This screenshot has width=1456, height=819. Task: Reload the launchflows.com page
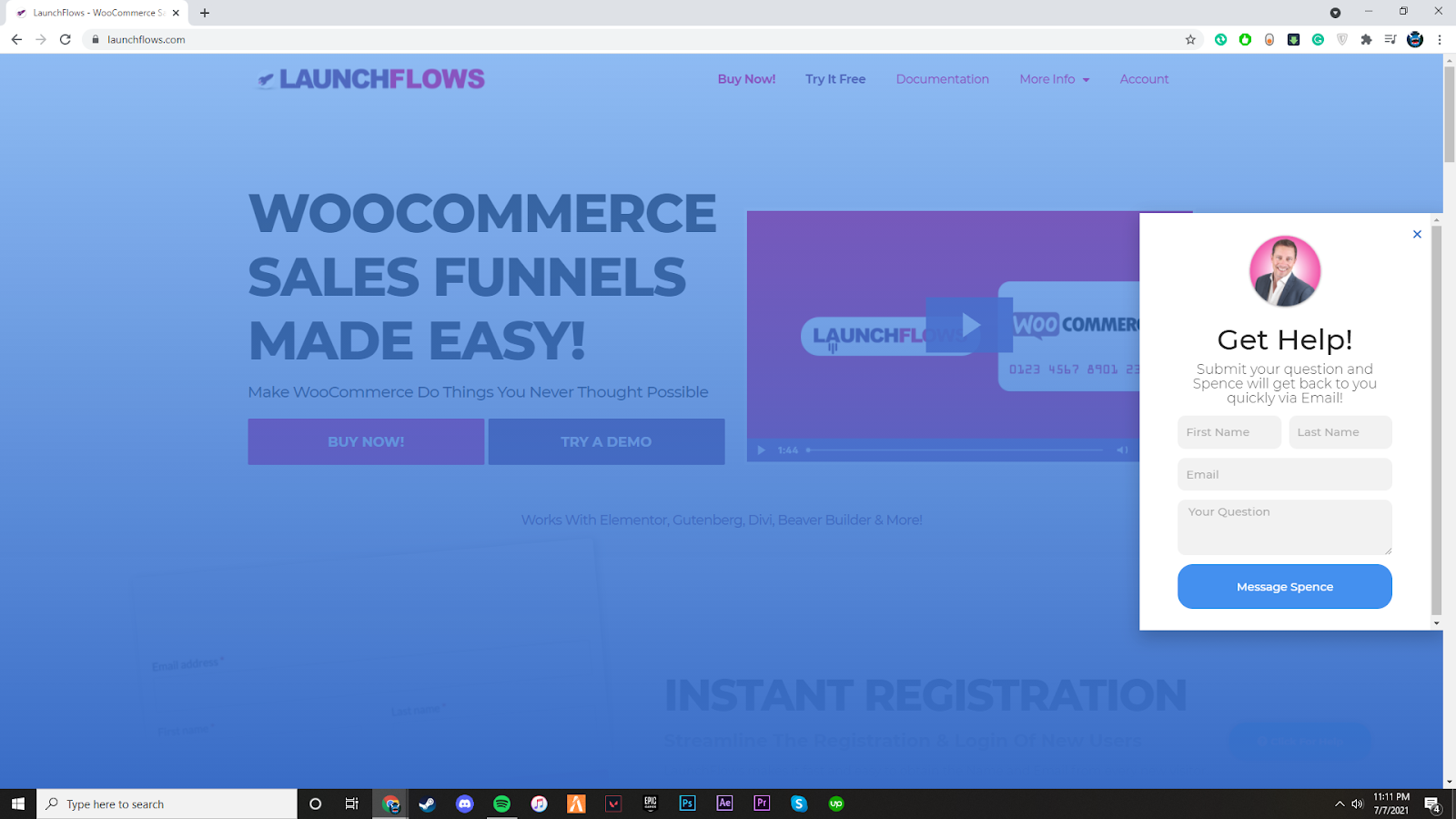click(66, 39)
